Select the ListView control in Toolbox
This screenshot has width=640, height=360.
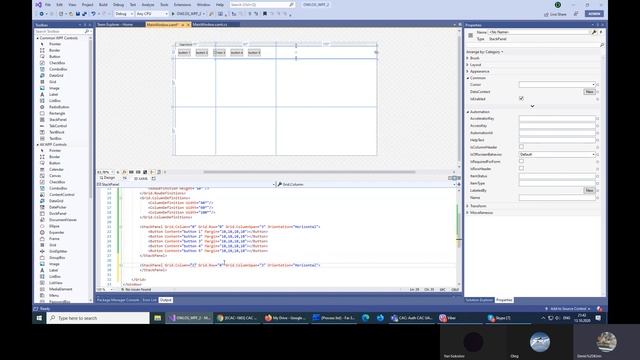click(x=56, y=283)
